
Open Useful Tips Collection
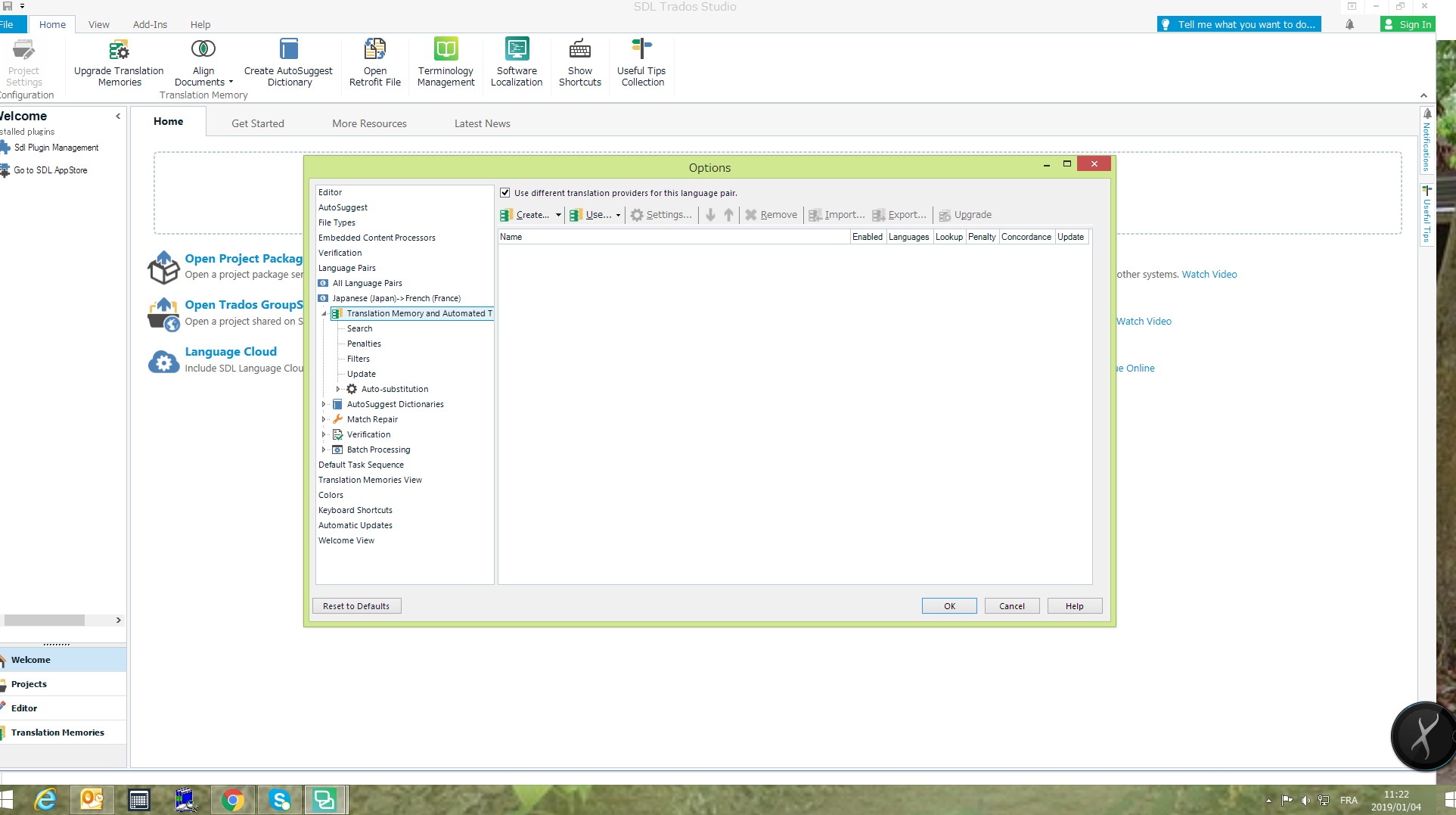pyautogui.click(x=642, y=64)
